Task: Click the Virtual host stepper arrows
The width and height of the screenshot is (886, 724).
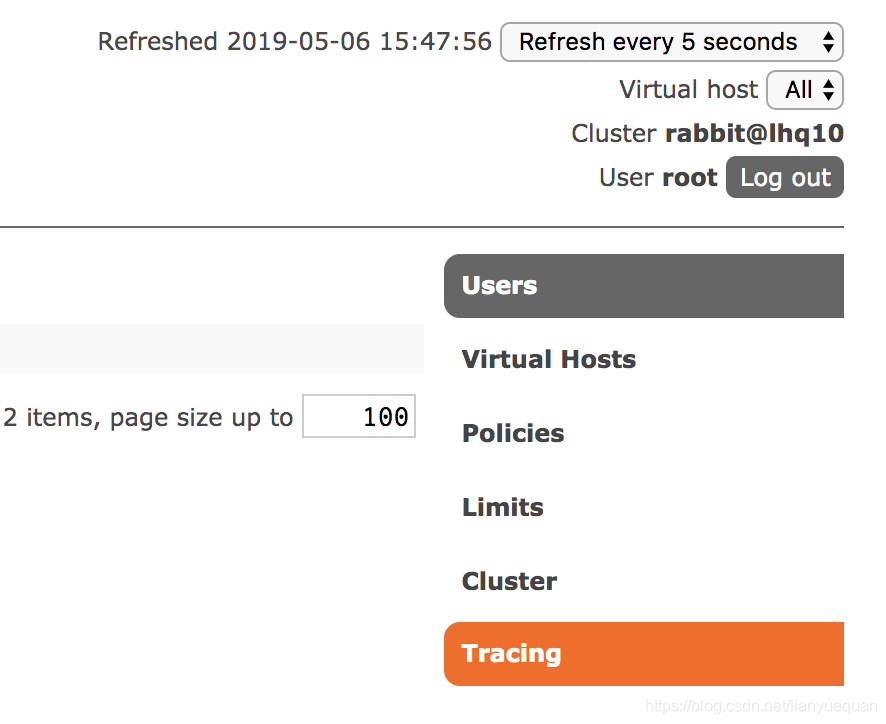Action: (827, 90)
